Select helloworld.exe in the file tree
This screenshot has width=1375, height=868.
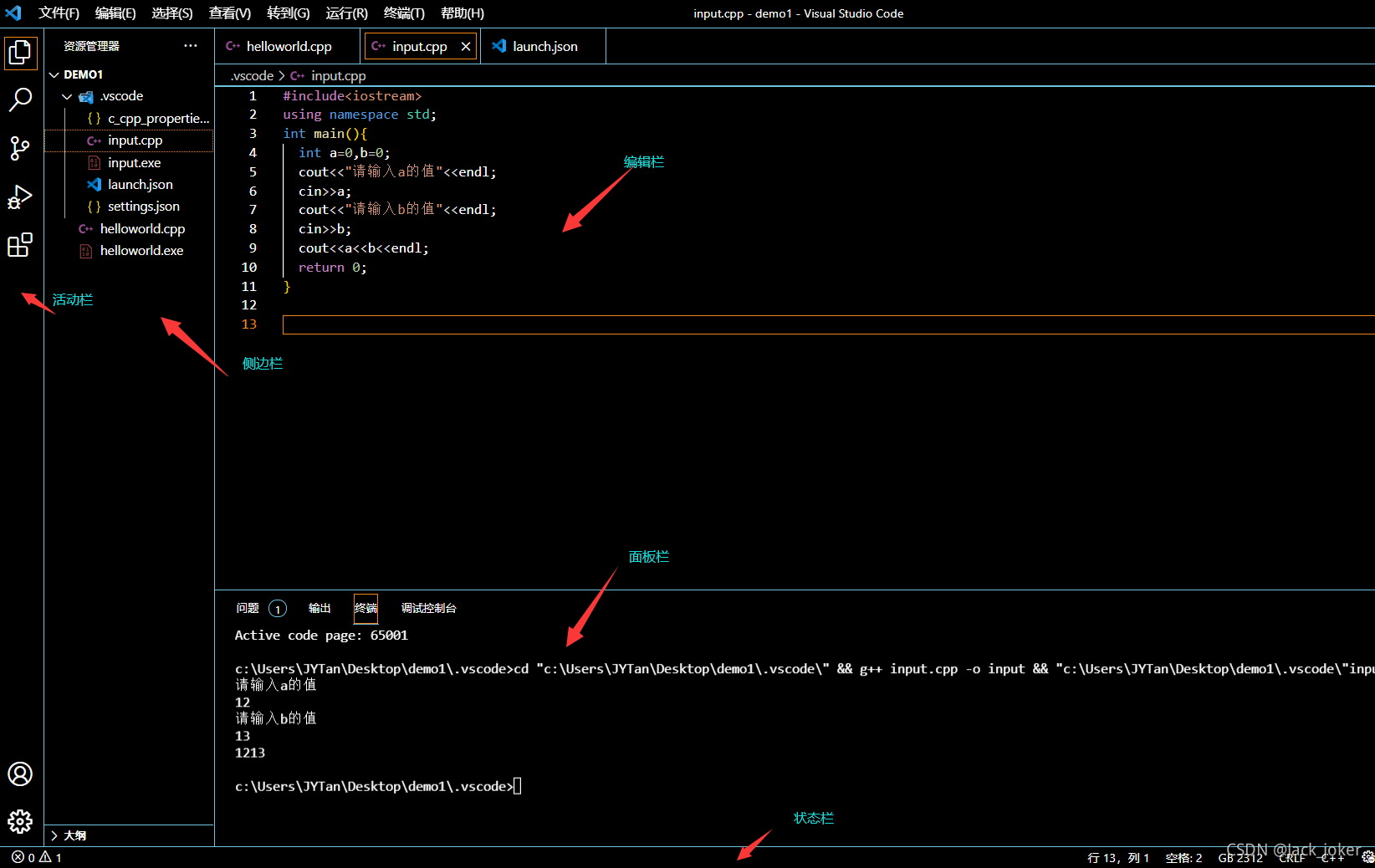[x=130, y=250]
